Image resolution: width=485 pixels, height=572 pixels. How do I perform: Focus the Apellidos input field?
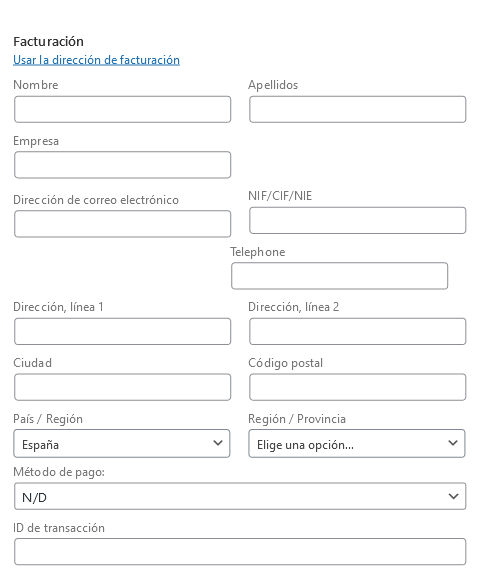point(358,109)
